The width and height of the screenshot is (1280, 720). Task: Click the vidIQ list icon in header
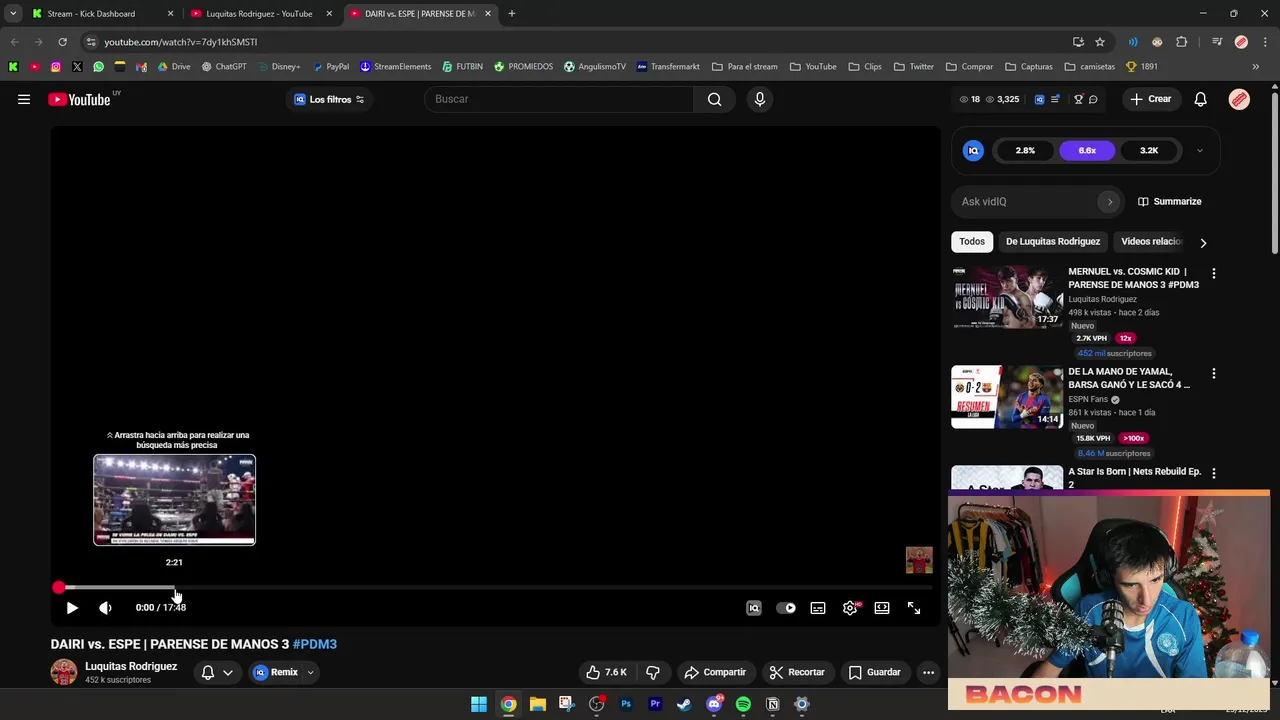pyautogui.click(x=1055, y=99)
